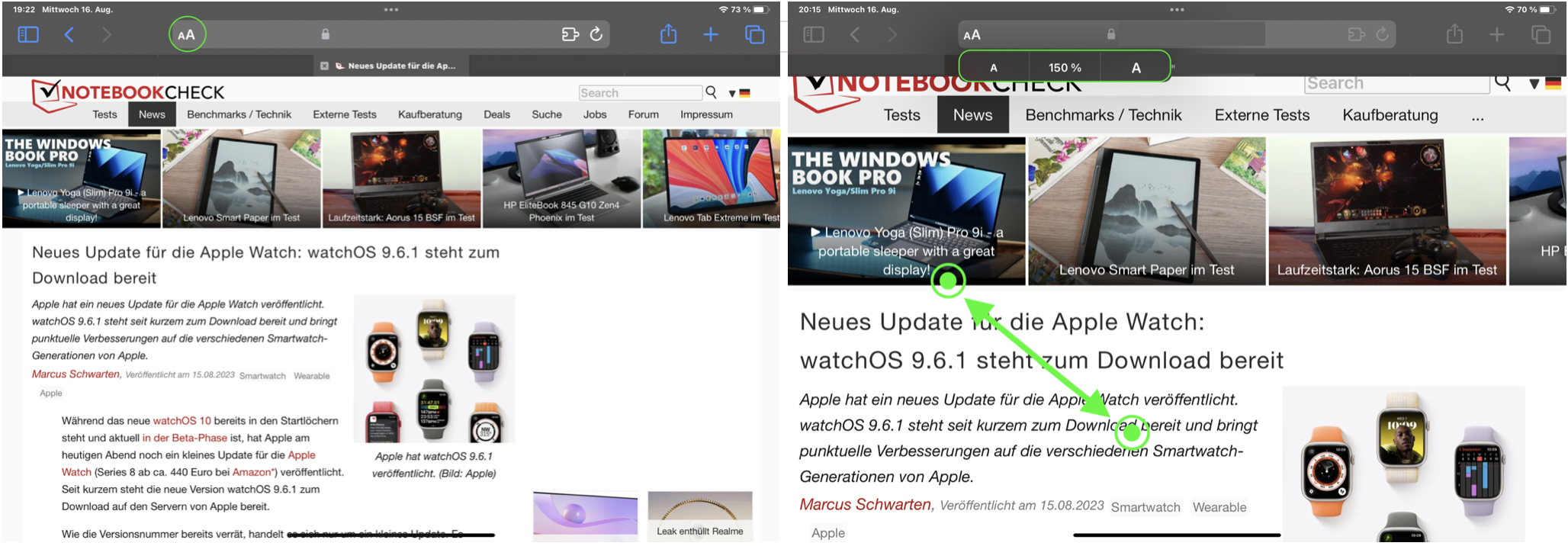The height and width of the screenshot is (546, 1568).
Task: Increase text size with large A button
Action: 1136,68
